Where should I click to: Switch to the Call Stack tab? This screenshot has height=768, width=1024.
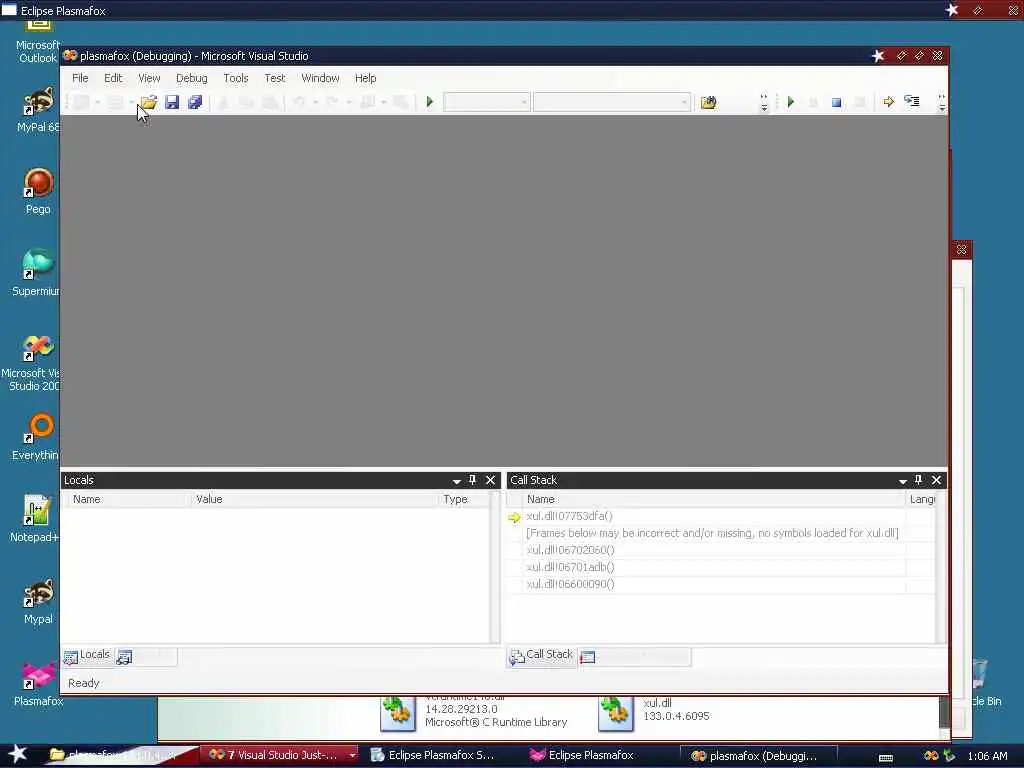(x=541, y=656)
